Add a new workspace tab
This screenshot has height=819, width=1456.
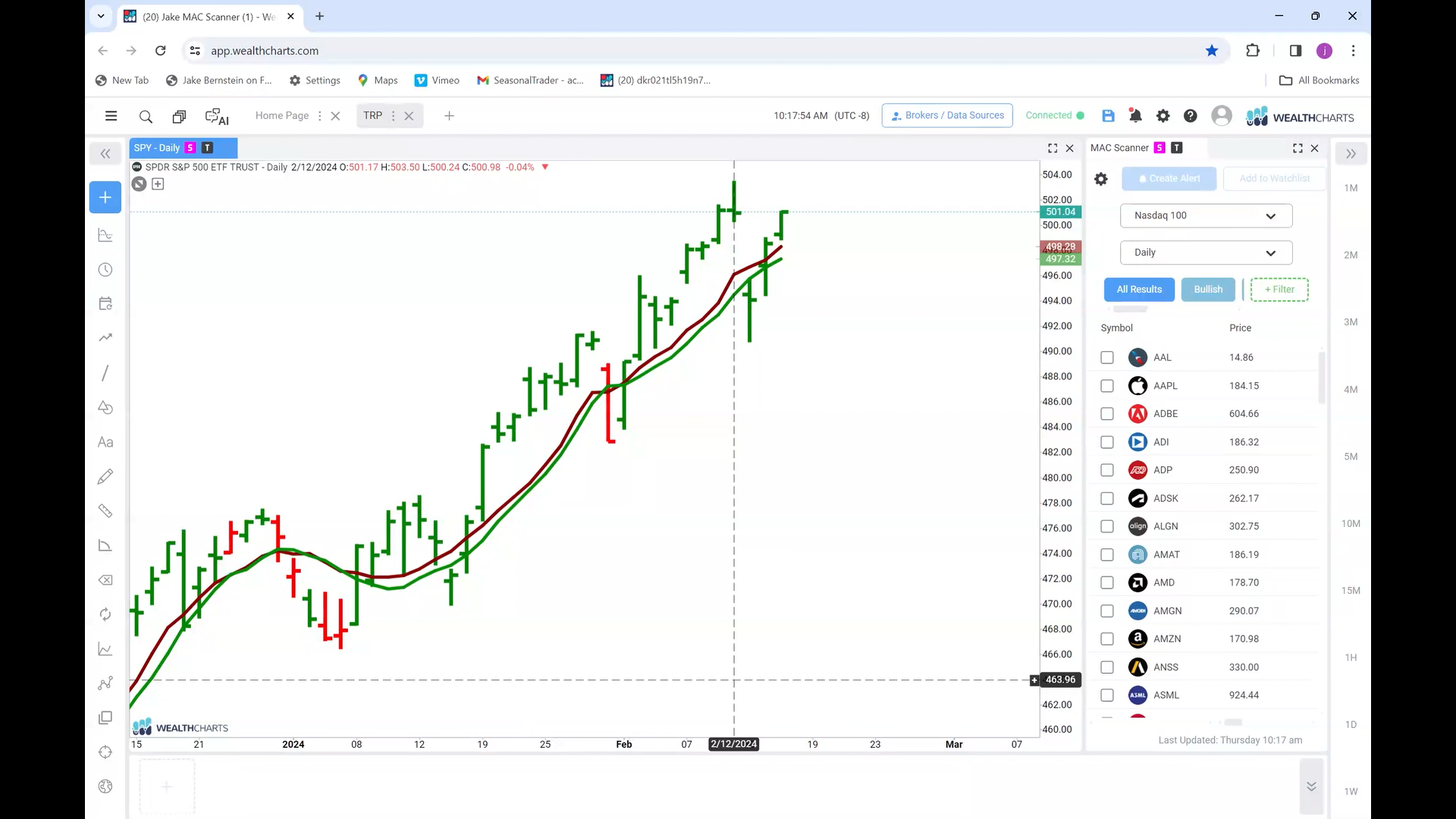pos(449,116)
